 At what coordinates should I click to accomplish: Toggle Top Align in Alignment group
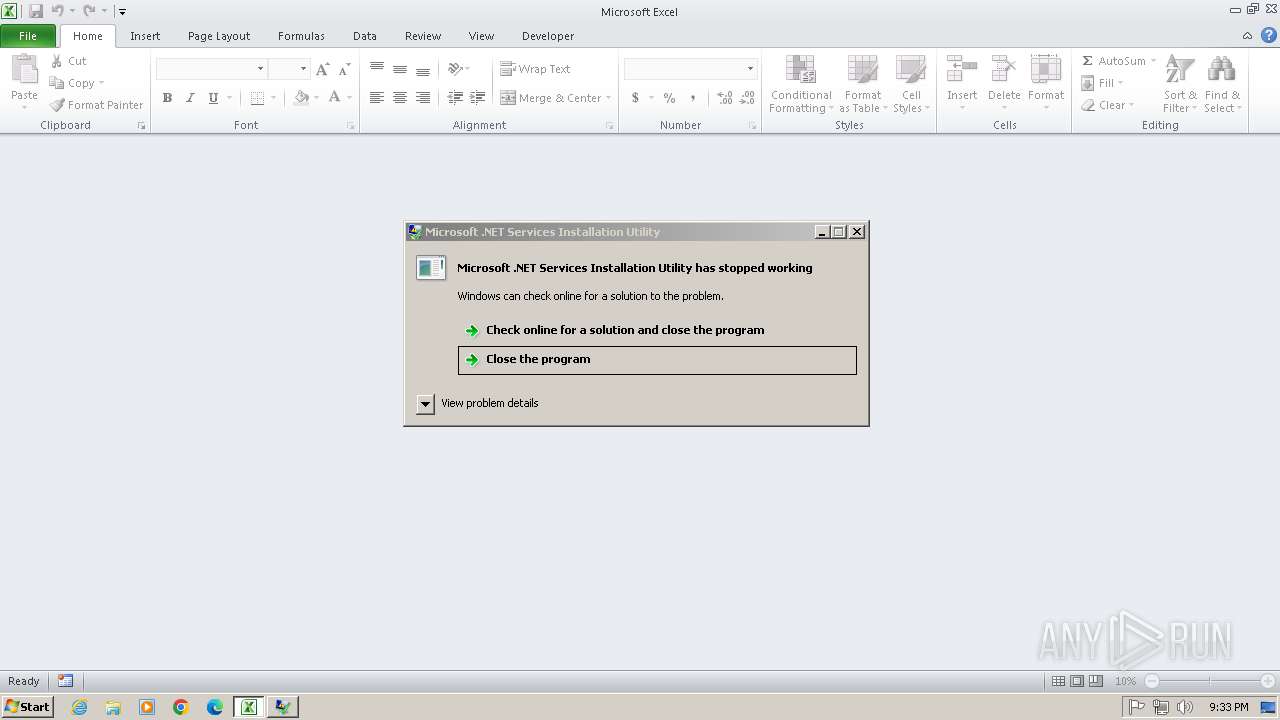[x=377, y=69]
